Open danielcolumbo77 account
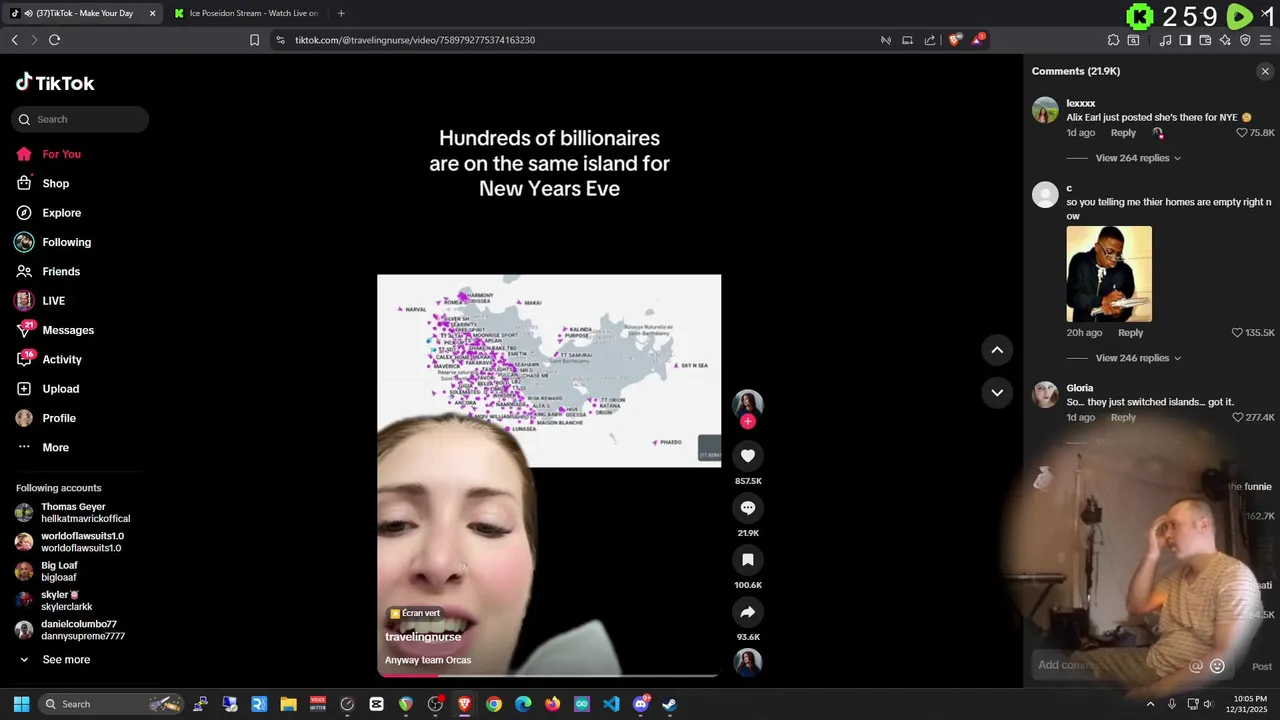This screenshot has height=720, width=1280. pyautogui.click(x=70, y=630)
